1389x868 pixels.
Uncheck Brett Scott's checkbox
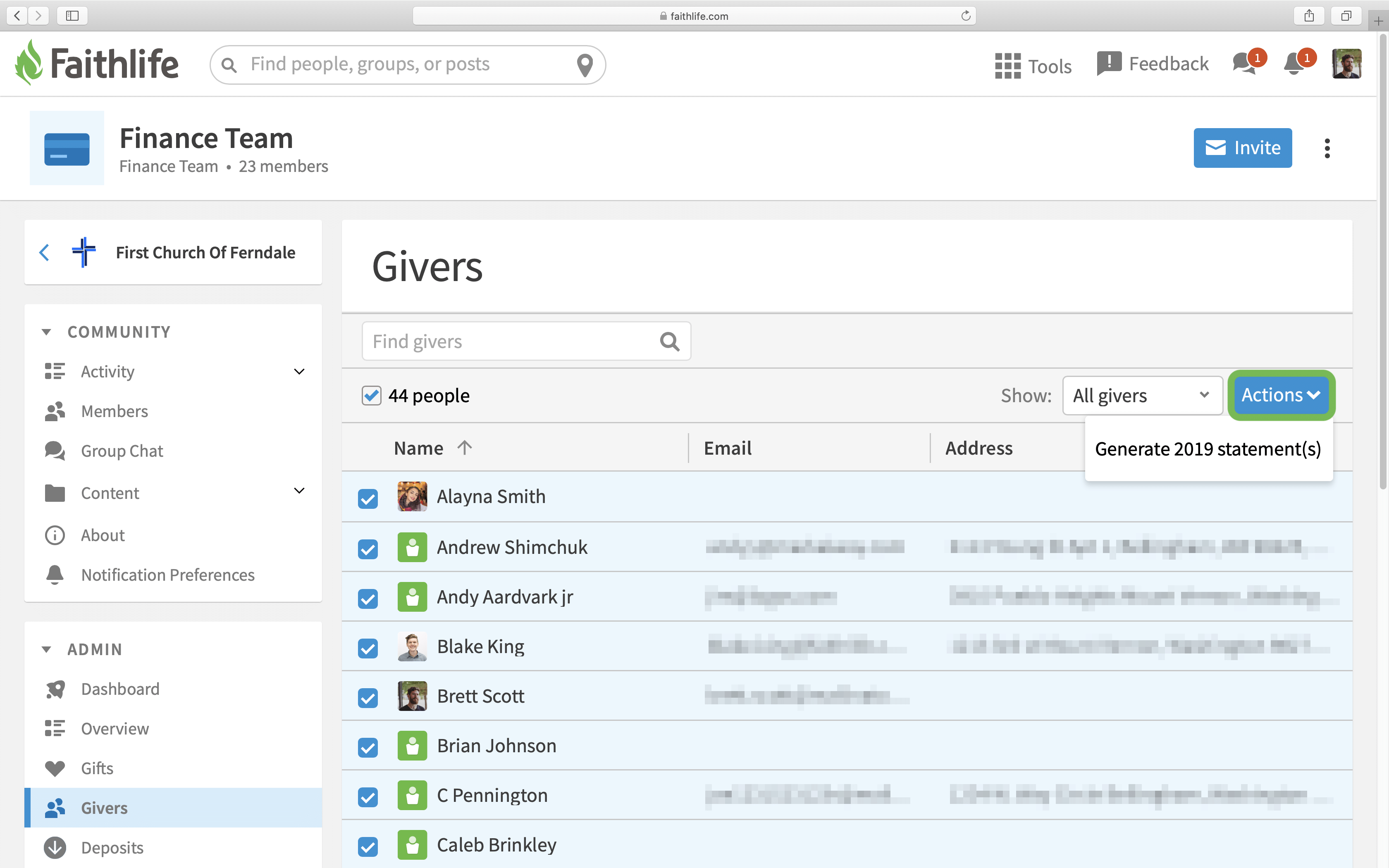(x=368, y=698)
